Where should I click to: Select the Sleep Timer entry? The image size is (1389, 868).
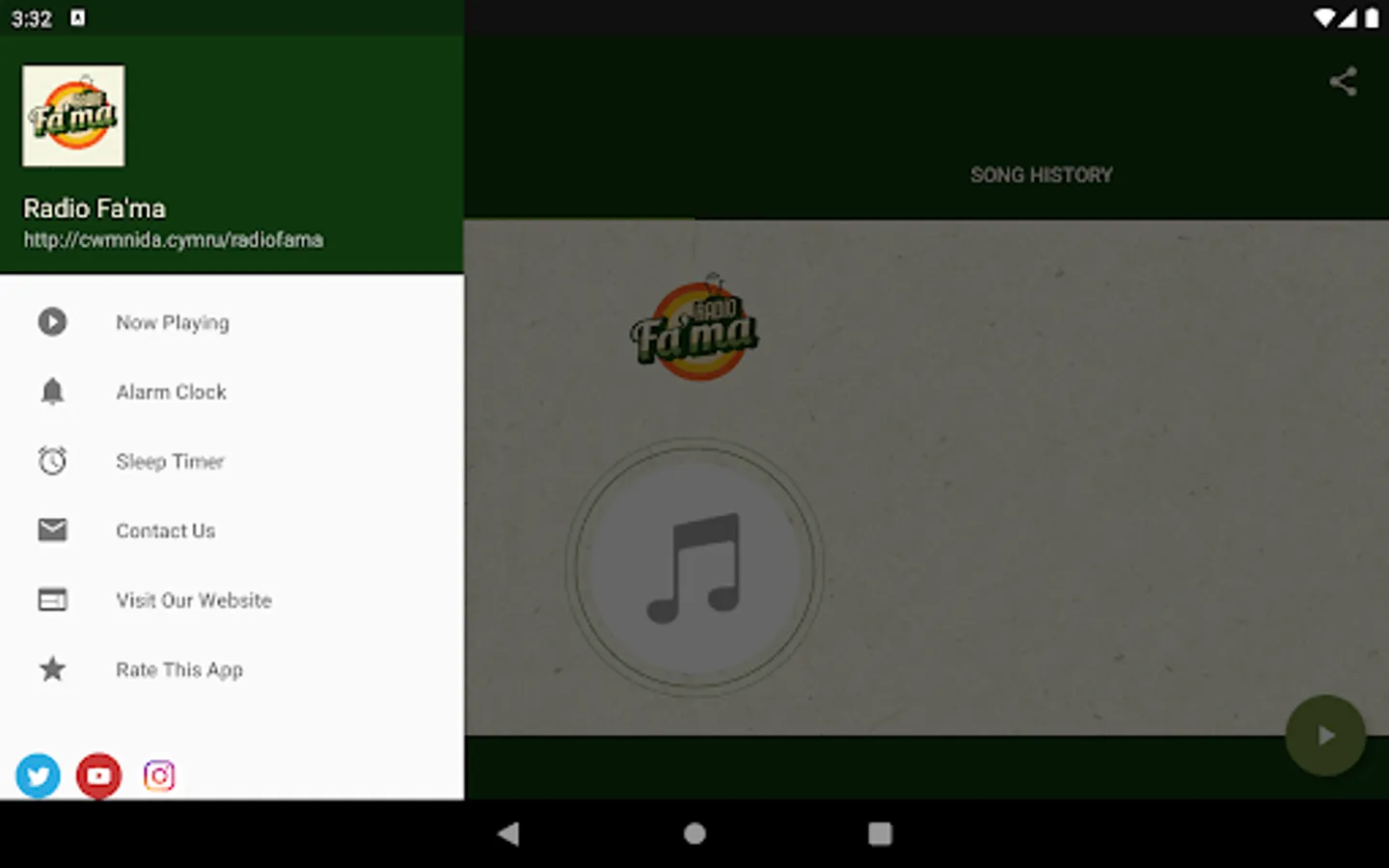tap(231, 461)
